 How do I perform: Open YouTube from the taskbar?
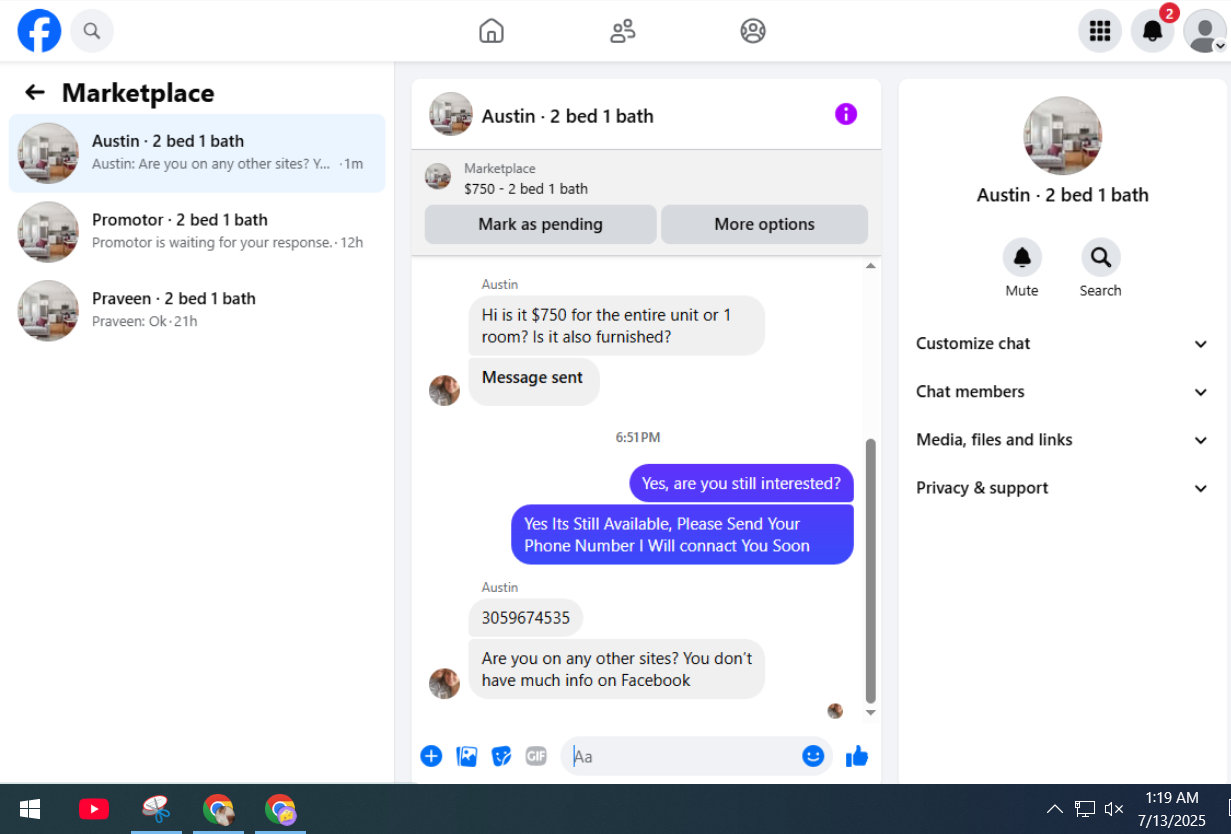94,809
